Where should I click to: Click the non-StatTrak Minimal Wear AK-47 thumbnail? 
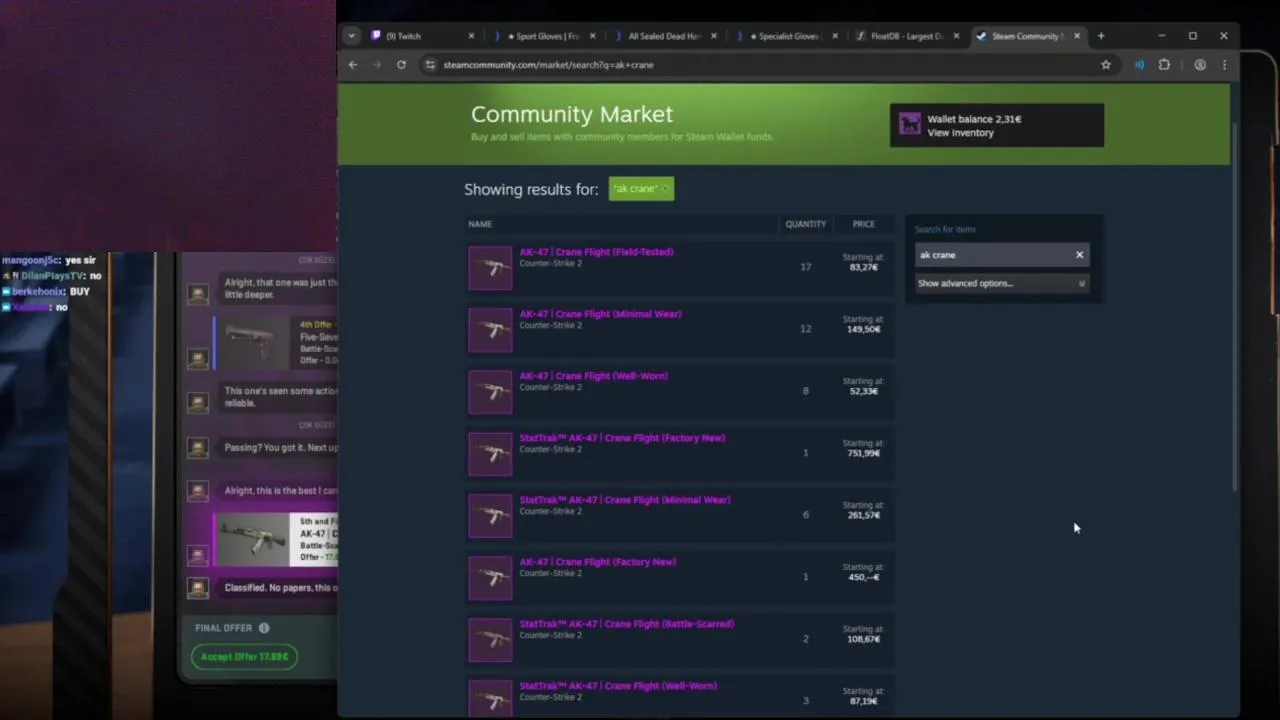pos(490,330)
